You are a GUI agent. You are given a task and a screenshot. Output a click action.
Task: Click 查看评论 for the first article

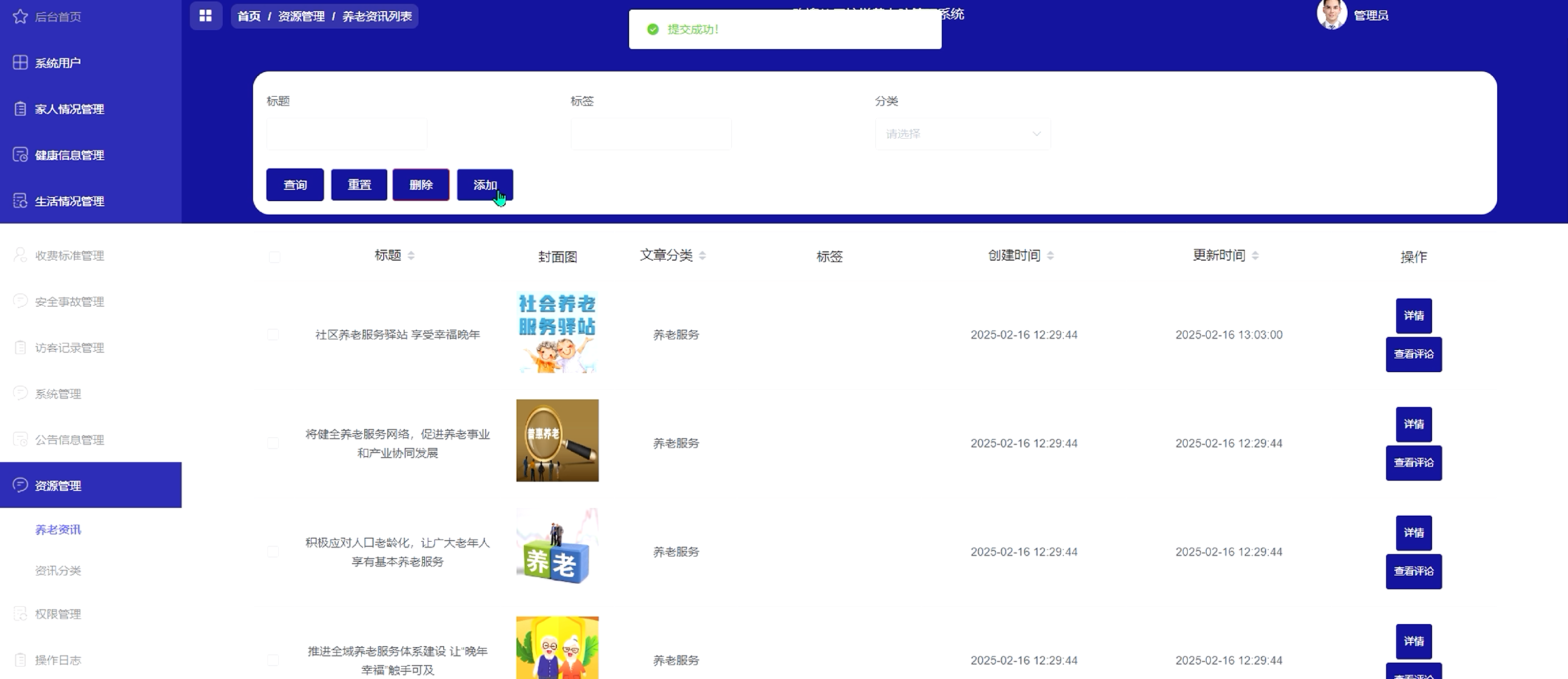[x=1413, y=354]
